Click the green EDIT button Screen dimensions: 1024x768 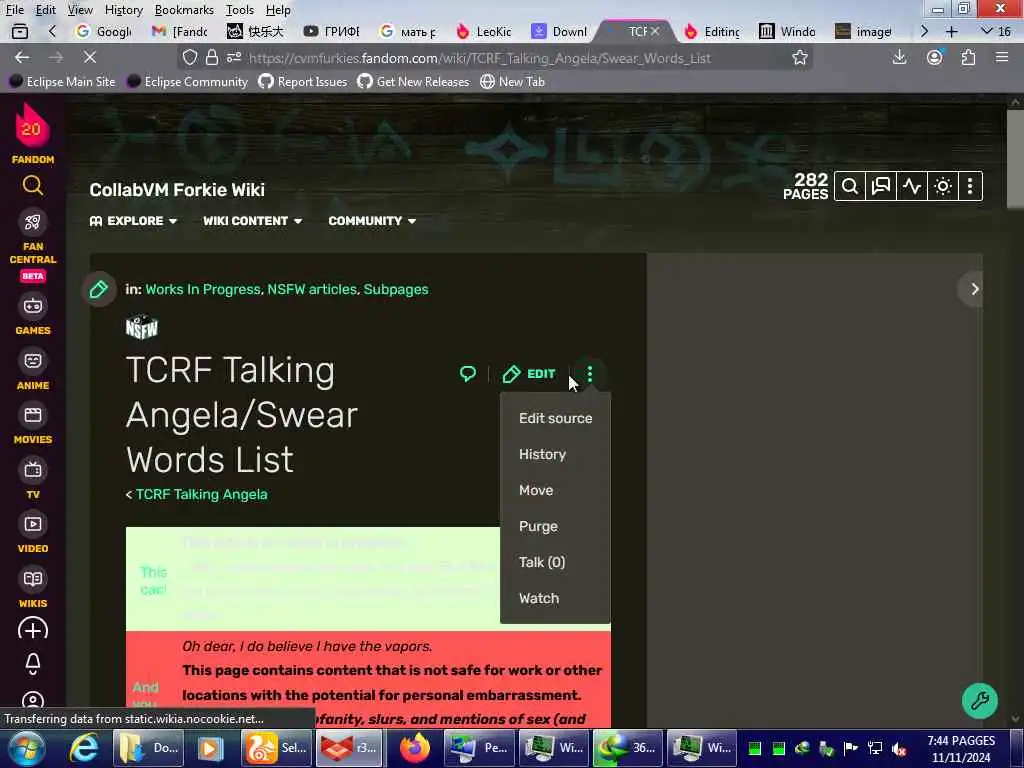(x=529, y=374)
